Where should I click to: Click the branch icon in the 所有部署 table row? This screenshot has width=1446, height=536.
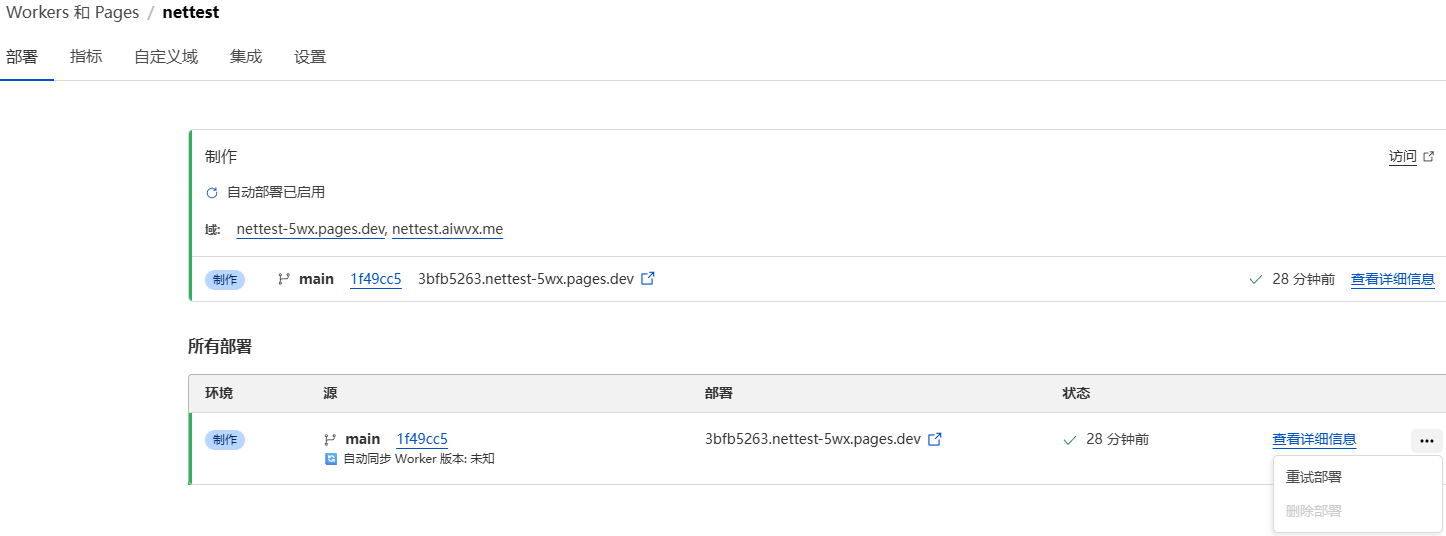[330, 439]
